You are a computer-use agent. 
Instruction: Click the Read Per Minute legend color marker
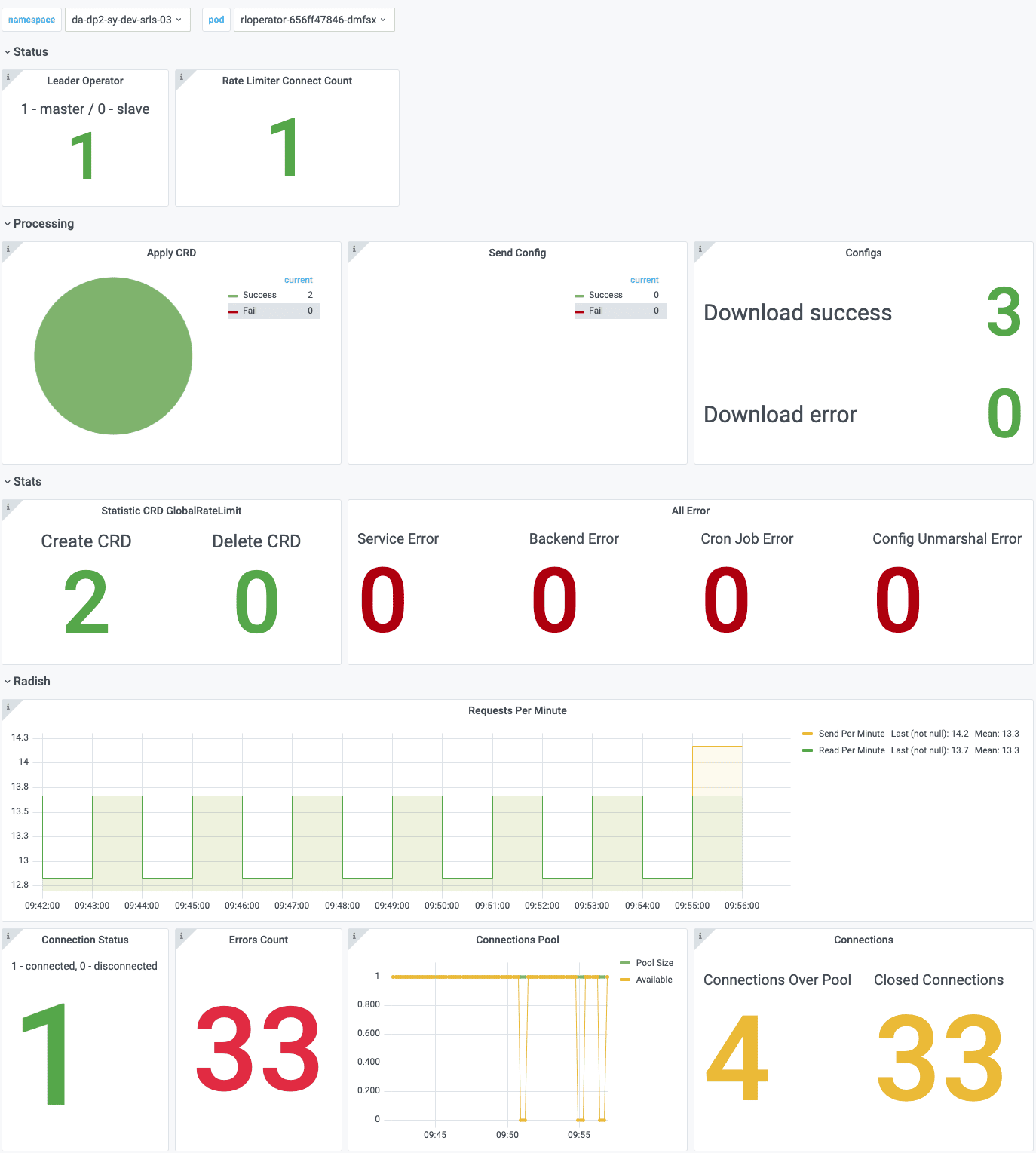[809, 750]
